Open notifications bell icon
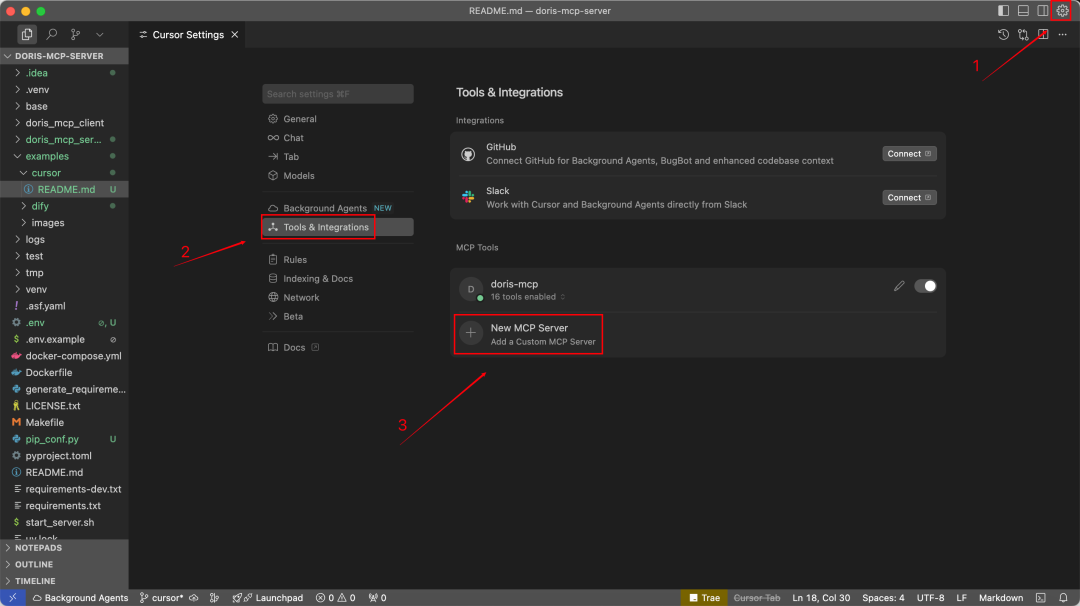Image resolution: width=1080 pixels, height=606 pixels. point(1063,598)
